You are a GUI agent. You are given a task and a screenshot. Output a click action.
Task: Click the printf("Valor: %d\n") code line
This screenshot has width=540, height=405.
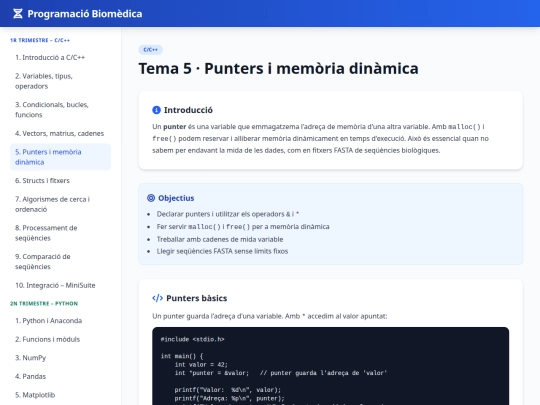(228, 390)
